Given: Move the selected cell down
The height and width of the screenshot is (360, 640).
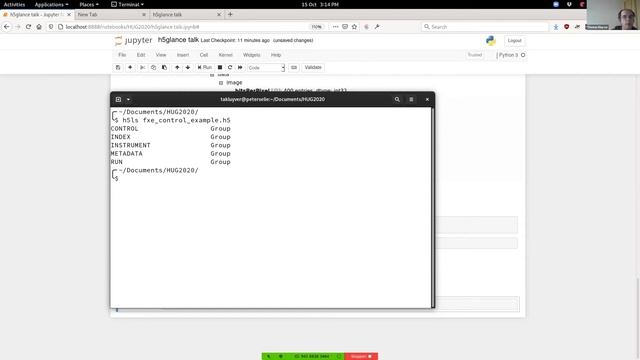Looking at the screenshot, I should pos(188,67).
